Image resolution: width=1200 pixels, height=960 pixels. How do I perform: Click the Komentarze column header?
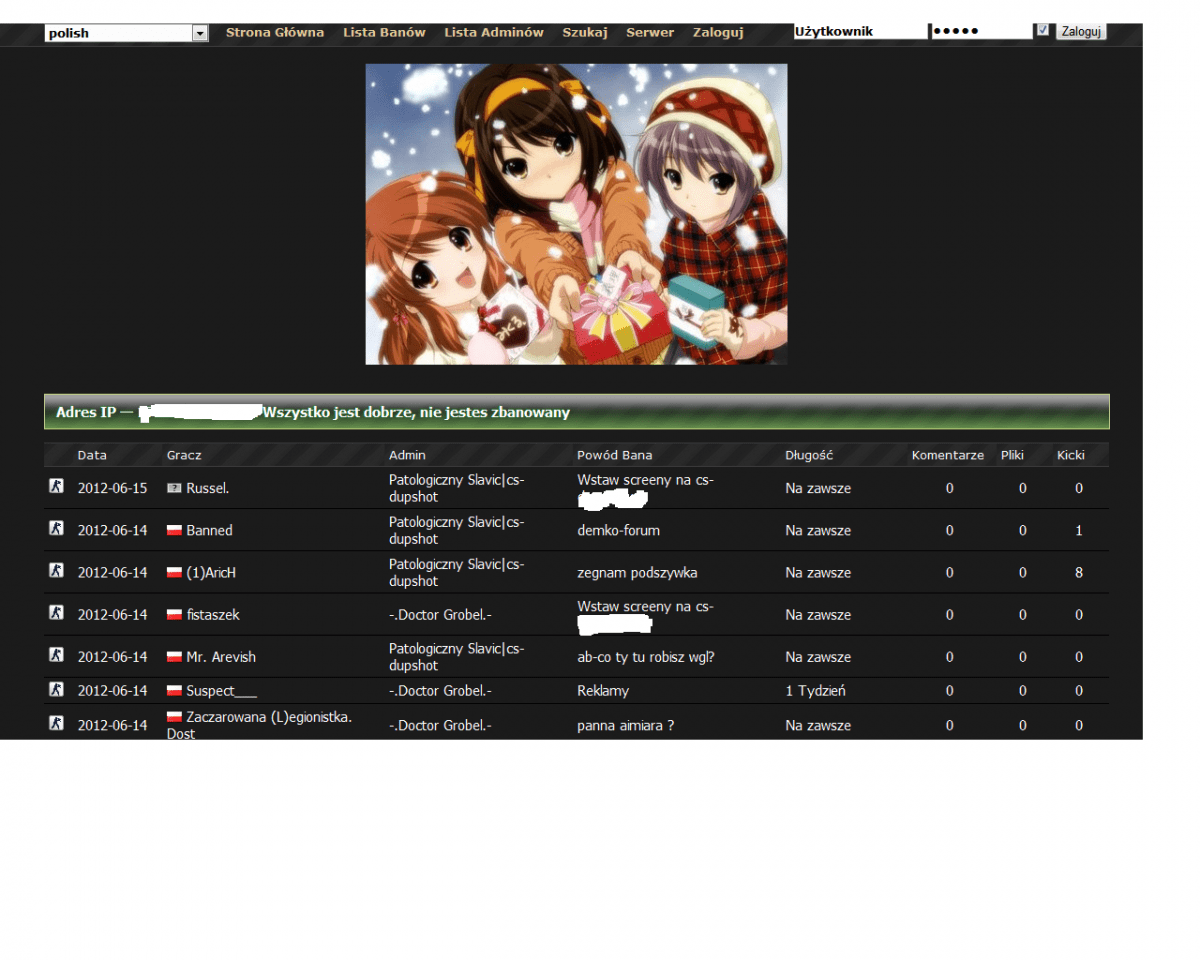(948, 455)
